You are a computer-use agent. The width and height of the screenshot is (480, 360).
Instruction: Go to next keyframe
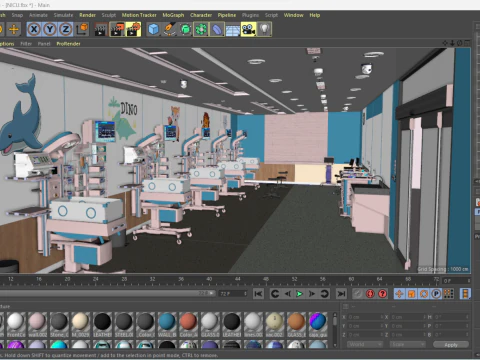tap(324, 294)
